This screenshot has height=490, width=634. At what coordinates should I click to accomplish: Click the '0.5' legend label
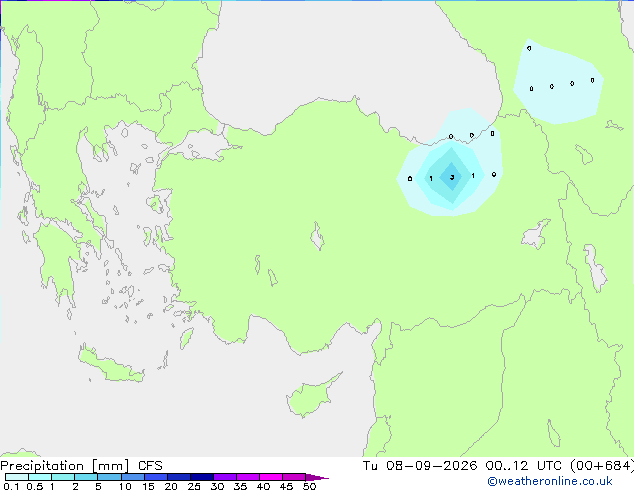pos(34,486)
